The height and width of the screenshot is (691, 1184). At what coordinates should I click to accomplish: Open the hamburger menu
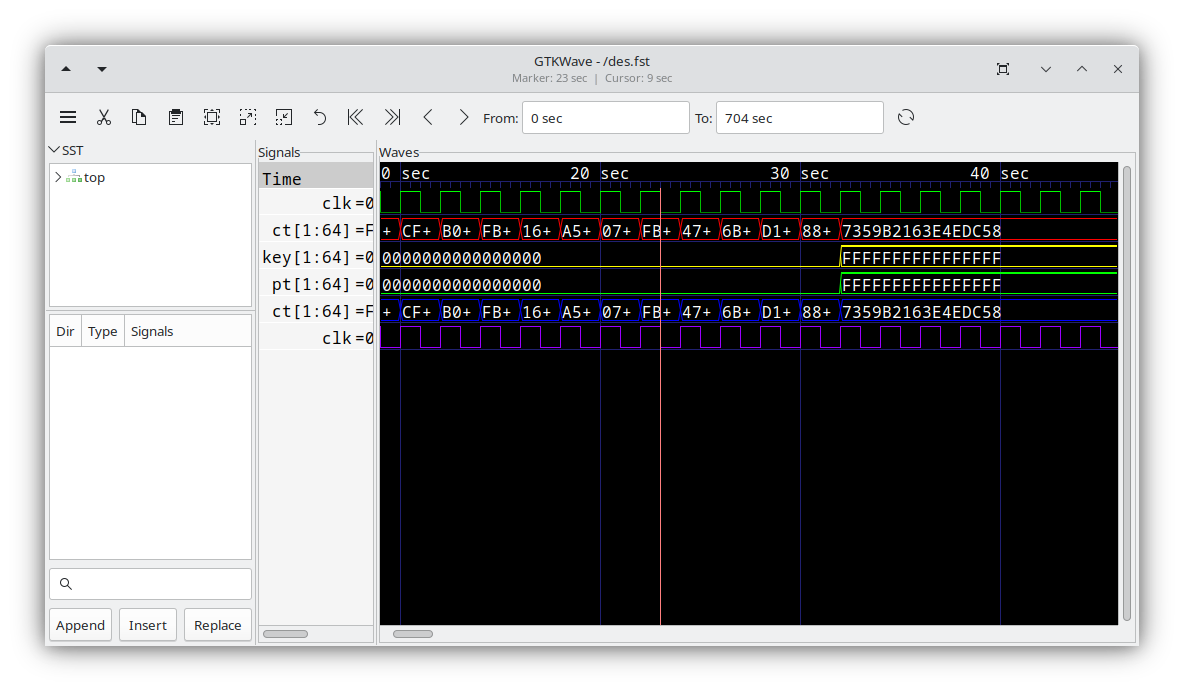pyautogui.click(x=67, y=117)
